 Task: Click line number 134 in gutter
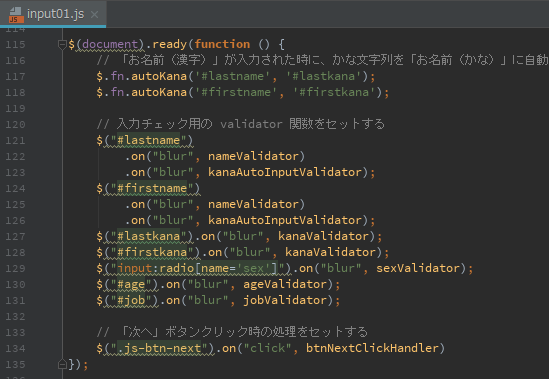tap(15, 349)
